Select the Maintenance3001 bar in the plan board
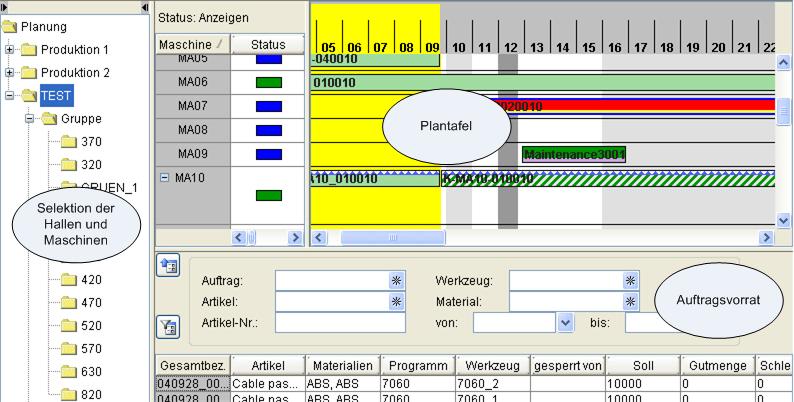The width and height of the screenshot is (794, 402). tap(574, 154)
